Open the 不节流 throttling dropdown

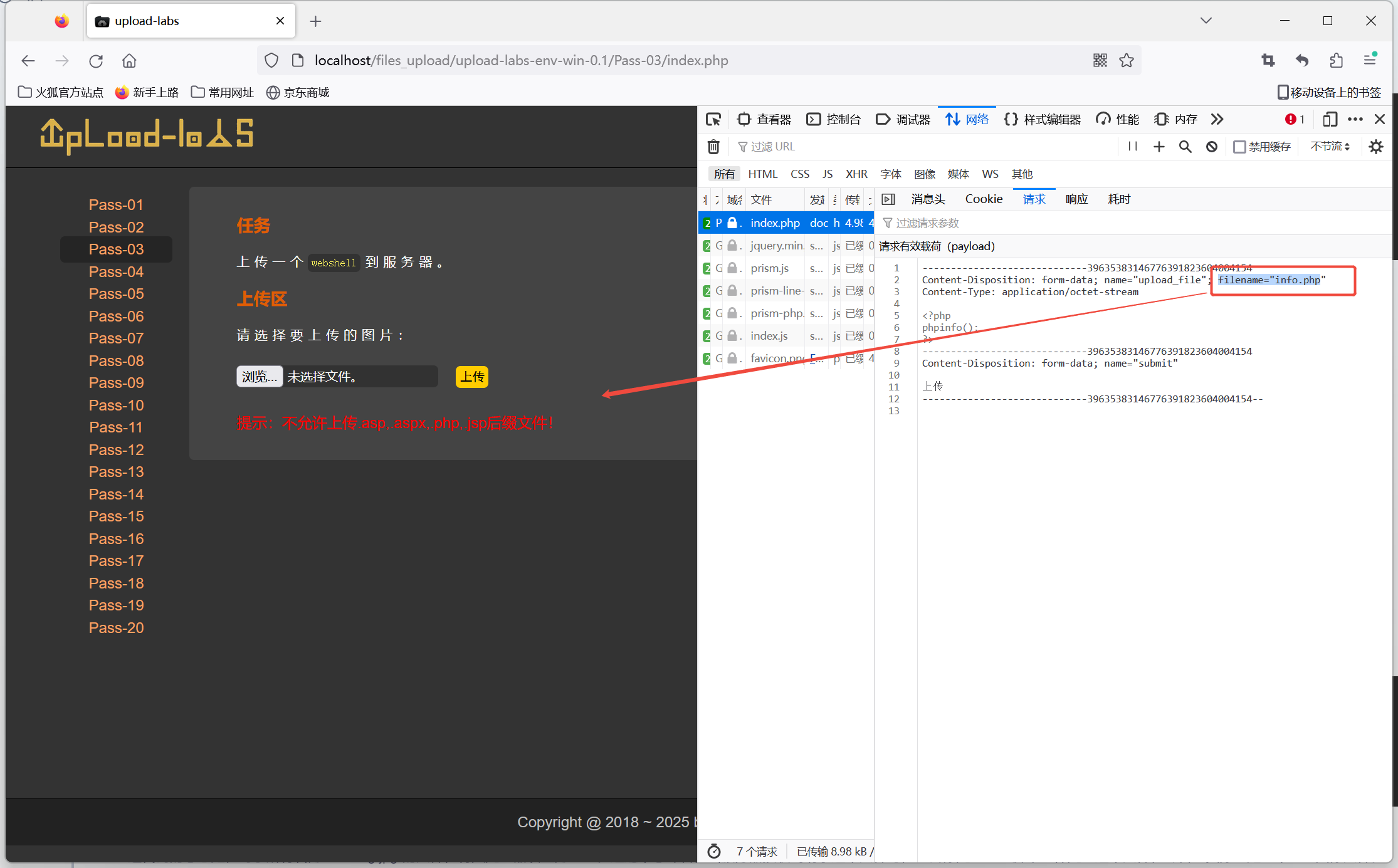pos(1330,147)
